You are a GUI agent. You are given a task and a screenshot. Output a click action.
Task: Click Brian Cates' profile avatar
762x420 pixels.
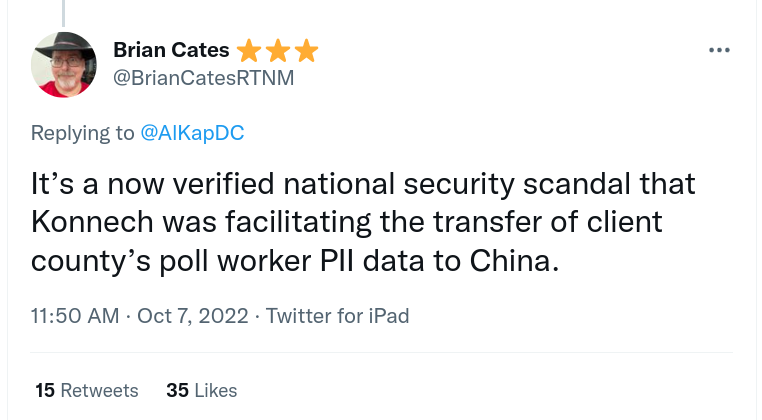(x=64, y=64)
